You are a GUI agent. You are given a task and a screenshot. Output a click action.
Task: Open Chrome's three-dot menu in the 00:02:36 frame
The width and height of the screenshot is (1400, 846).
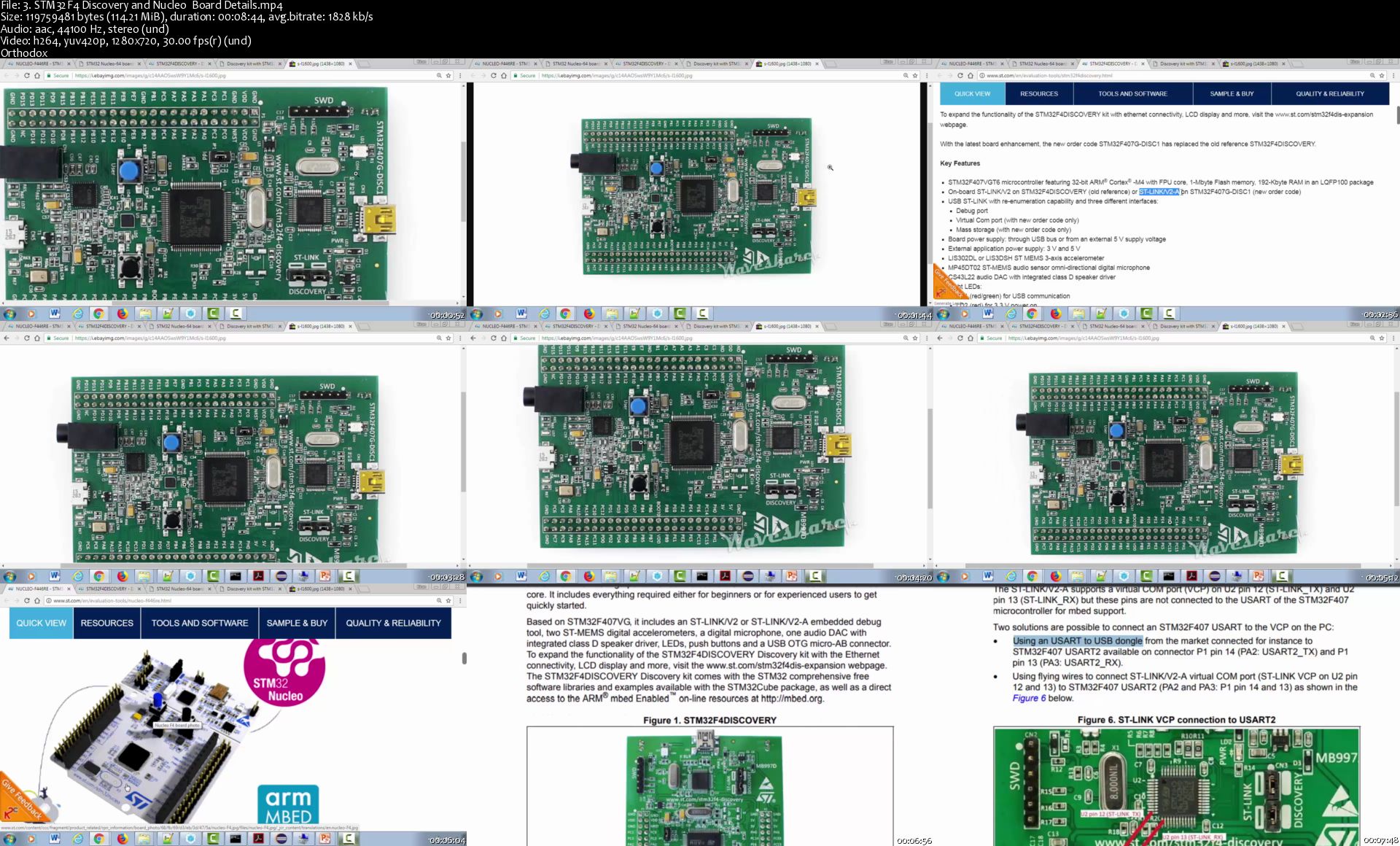[x=1393, y=75]
